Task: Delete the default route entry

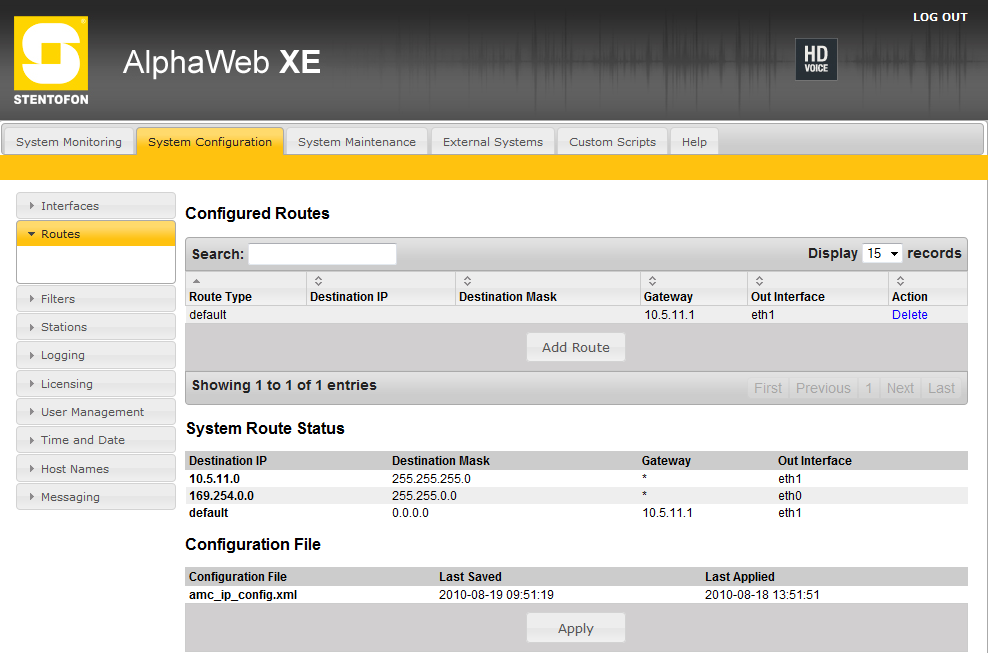Action: pos(909,315)
